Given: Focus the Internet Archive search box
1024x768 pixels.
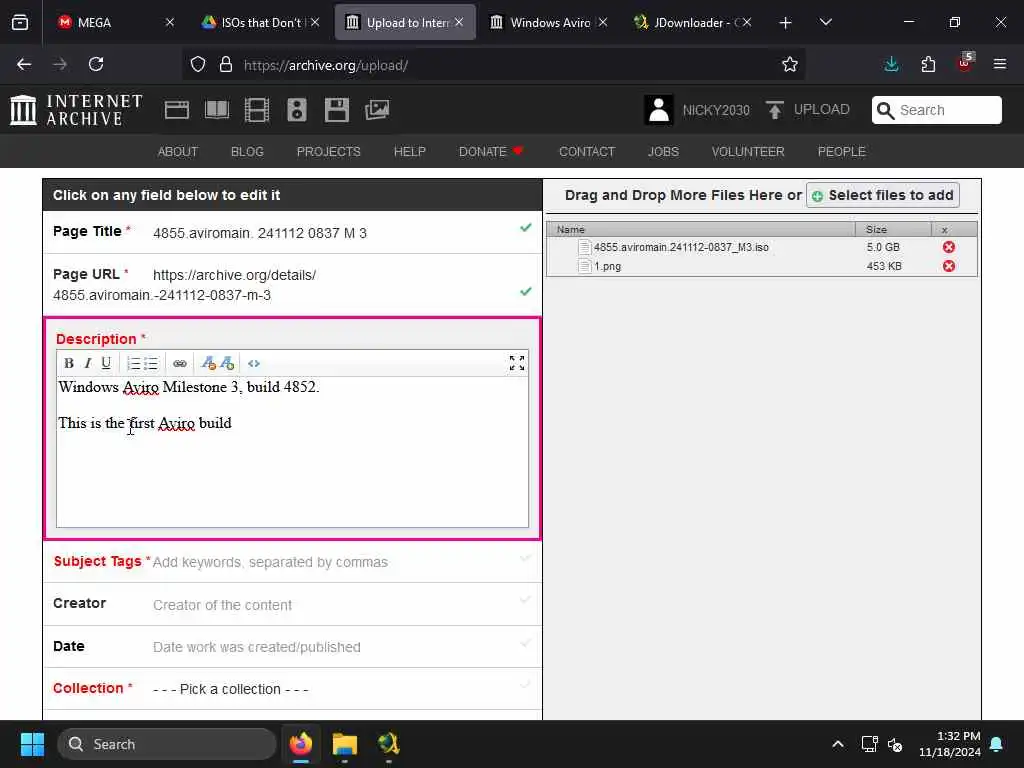Looking at the screenshot, I should [x=936, y=110].
